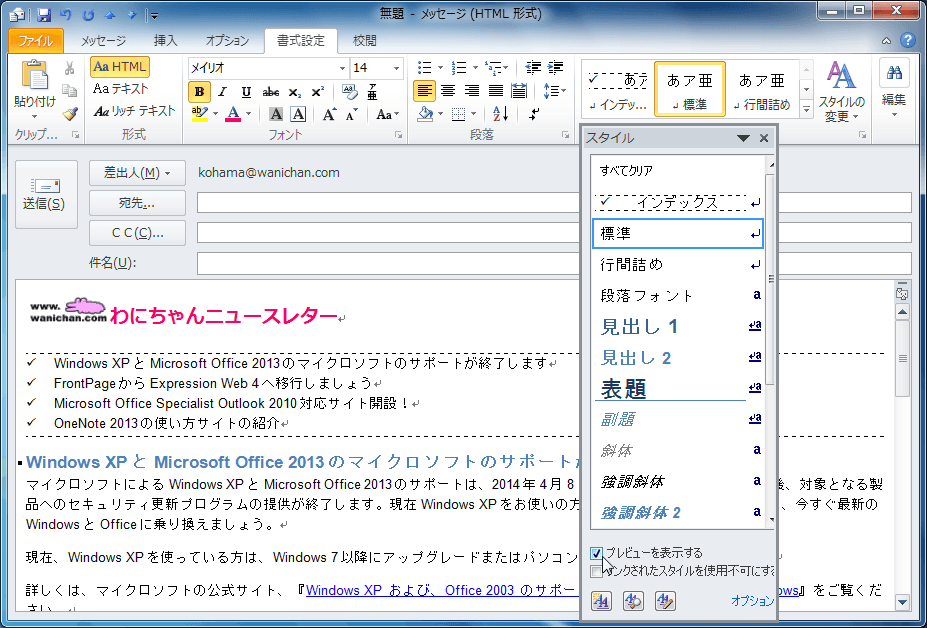Apply italic formatting
Viewport: 927px width, 628px height.
(x=223, y=92)
